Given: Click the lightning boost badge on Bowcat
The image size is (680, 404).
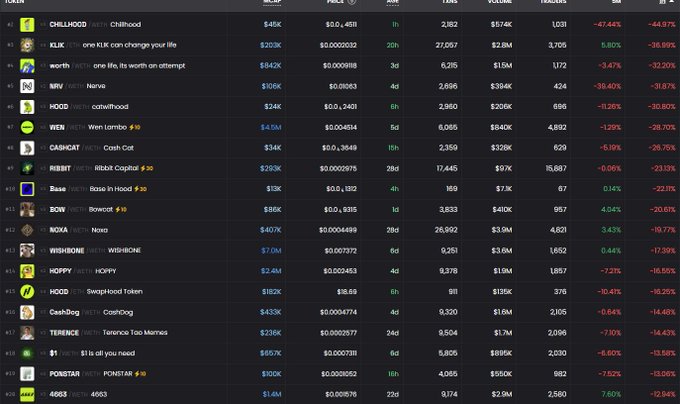Looking at the screenshot, I should pos(121,209).
